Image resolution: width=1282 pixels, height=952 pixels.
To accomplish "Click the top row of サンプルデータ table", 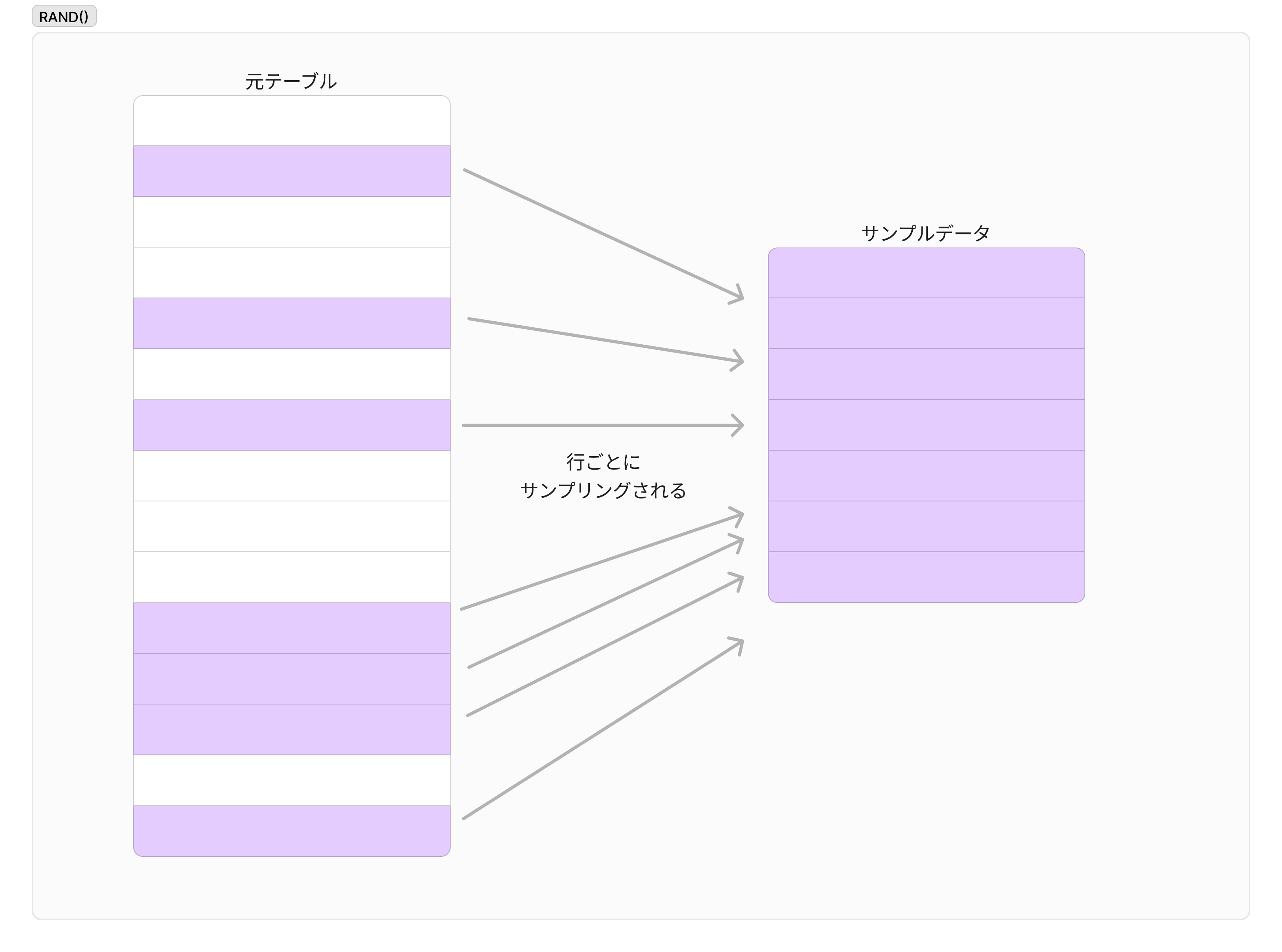I will pos(926,273).
